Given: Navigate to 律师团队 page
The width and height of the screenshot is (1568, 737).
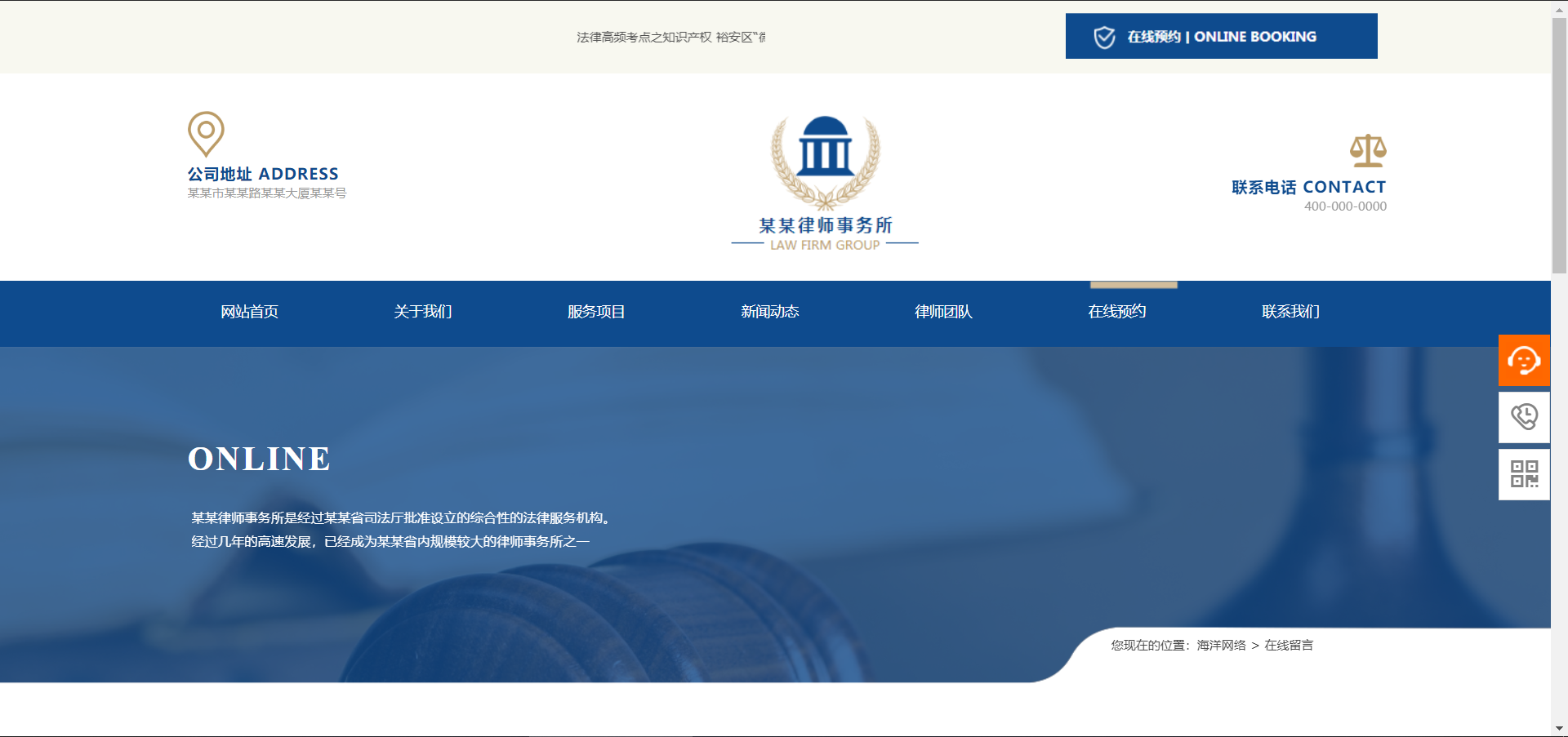Looking at the screenshot, I should 943,312.
